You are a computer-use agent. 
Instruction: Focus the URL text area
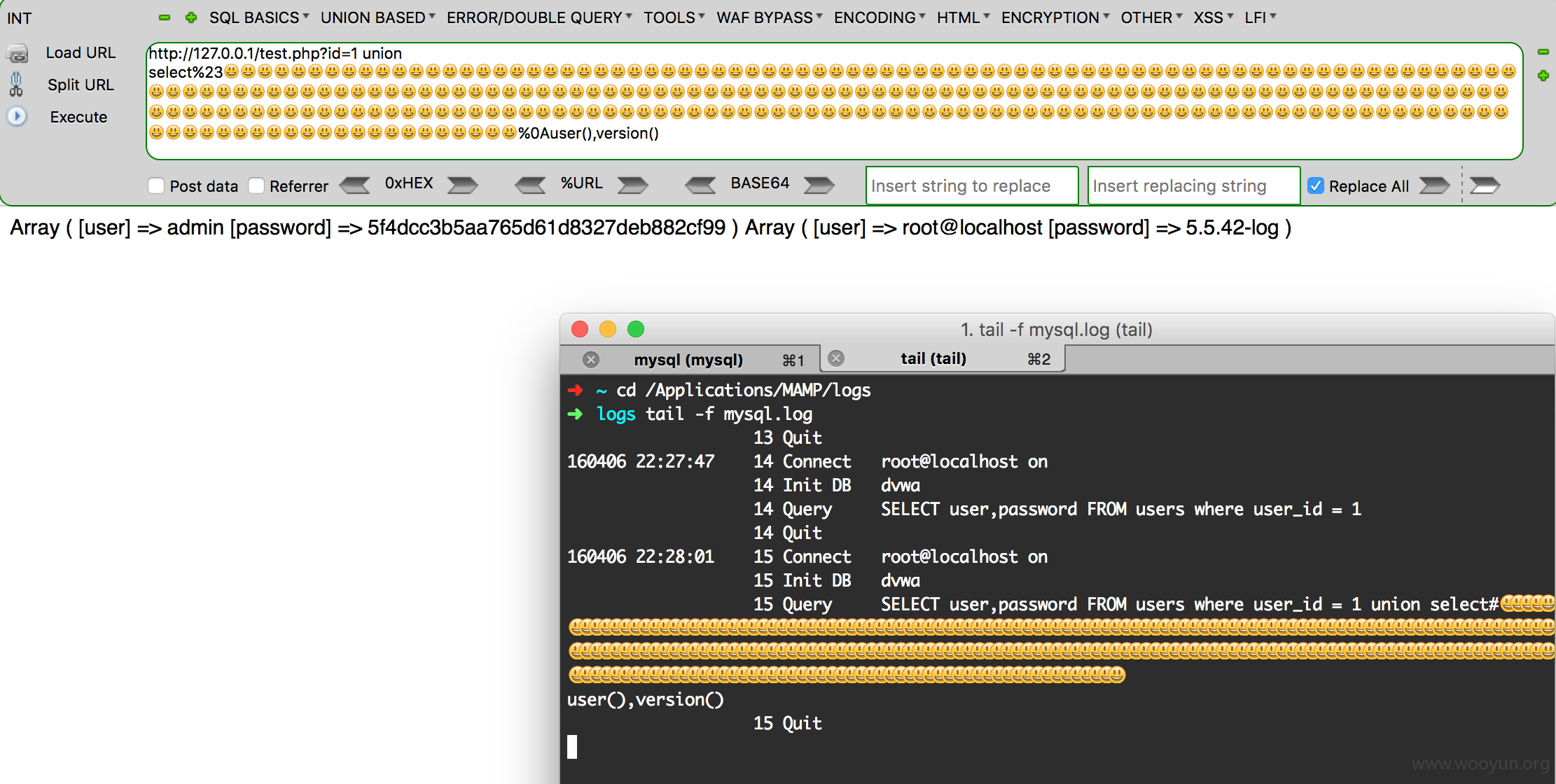(834, 101)
